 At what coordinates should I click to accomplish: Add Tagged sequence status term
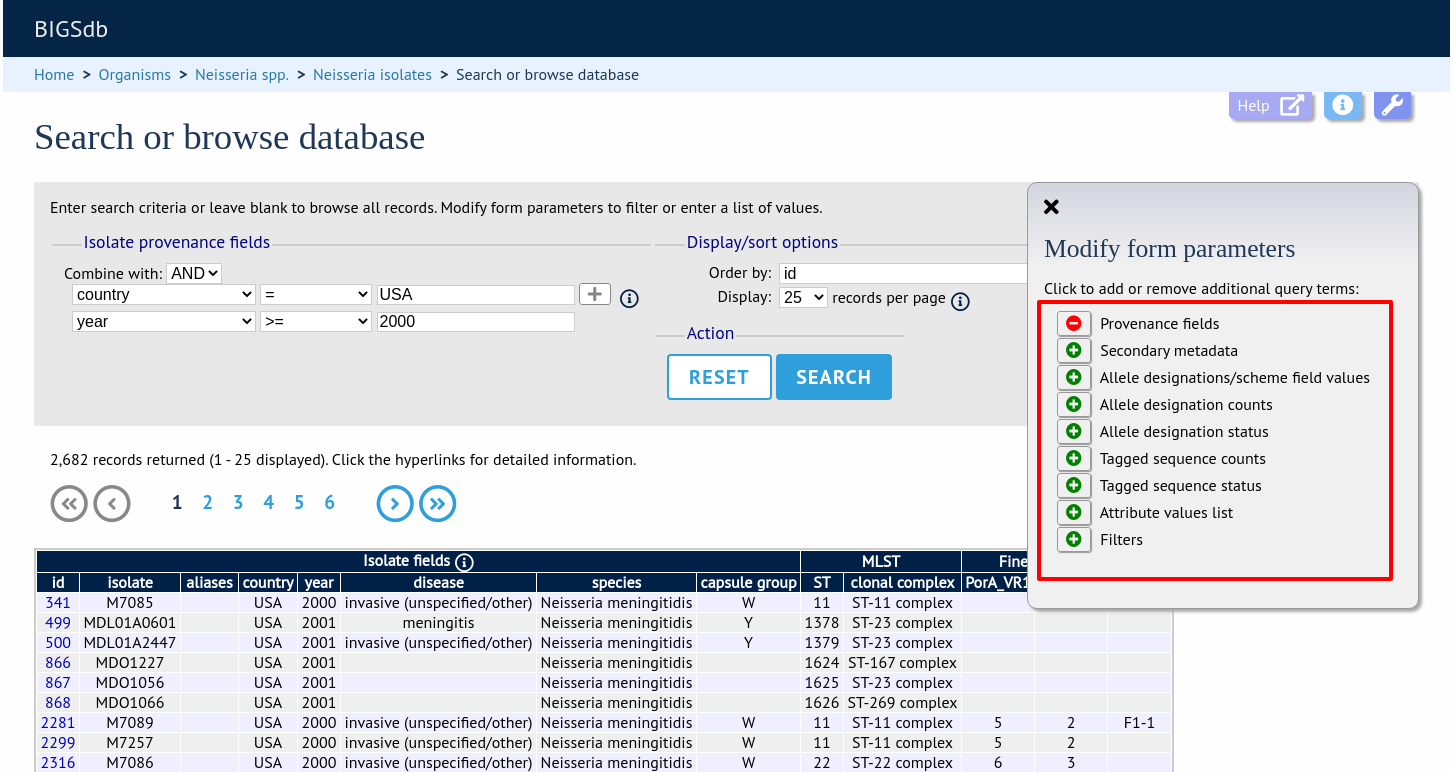[1074, 485]
